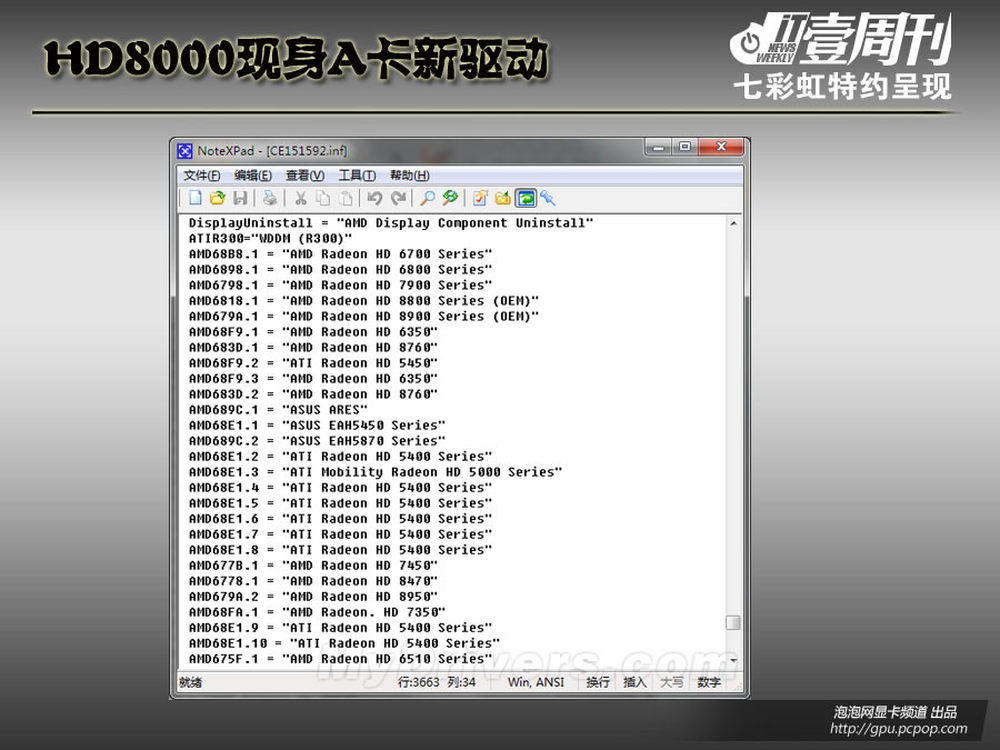Click the ATI Mobility Radeon HD 5000 Series line
Image resolution: width=1000 pixels, height=750 pixels.
point(376,472)
